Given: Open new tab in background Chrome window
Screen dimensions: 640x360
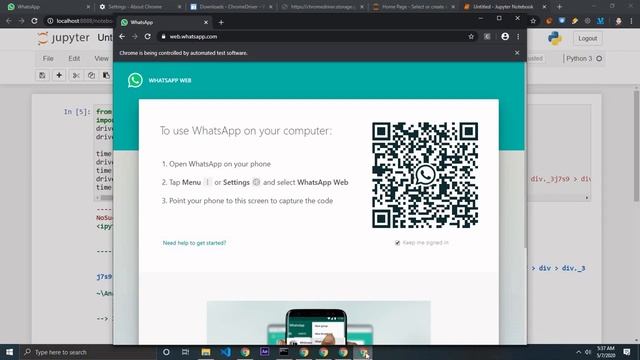Looking at the screenshot, I should pyautogui.click(x=560, y=7).
